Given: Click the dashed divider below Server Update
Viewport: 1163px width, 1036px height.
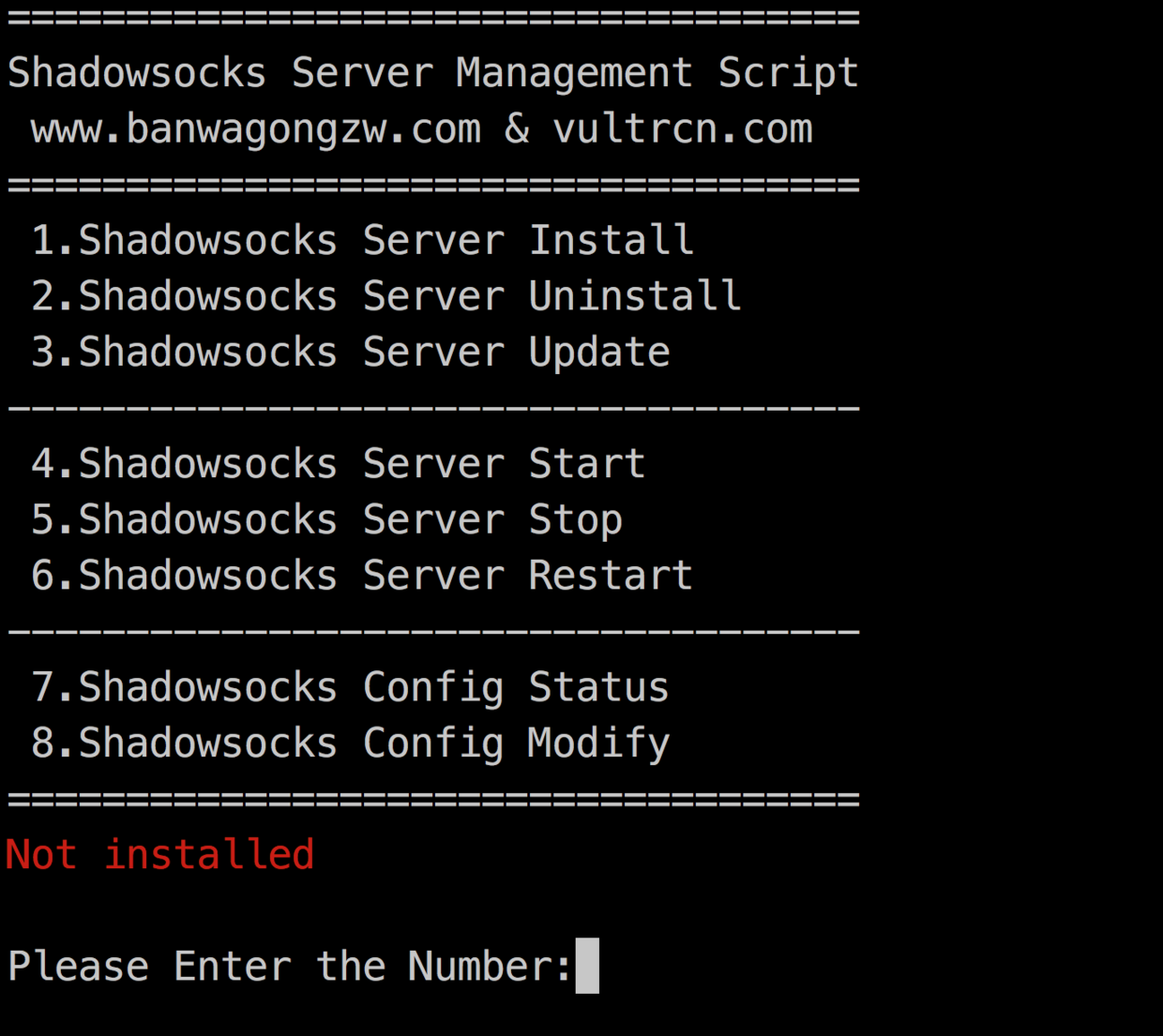Looking at the screenshot, I should 433,409.
